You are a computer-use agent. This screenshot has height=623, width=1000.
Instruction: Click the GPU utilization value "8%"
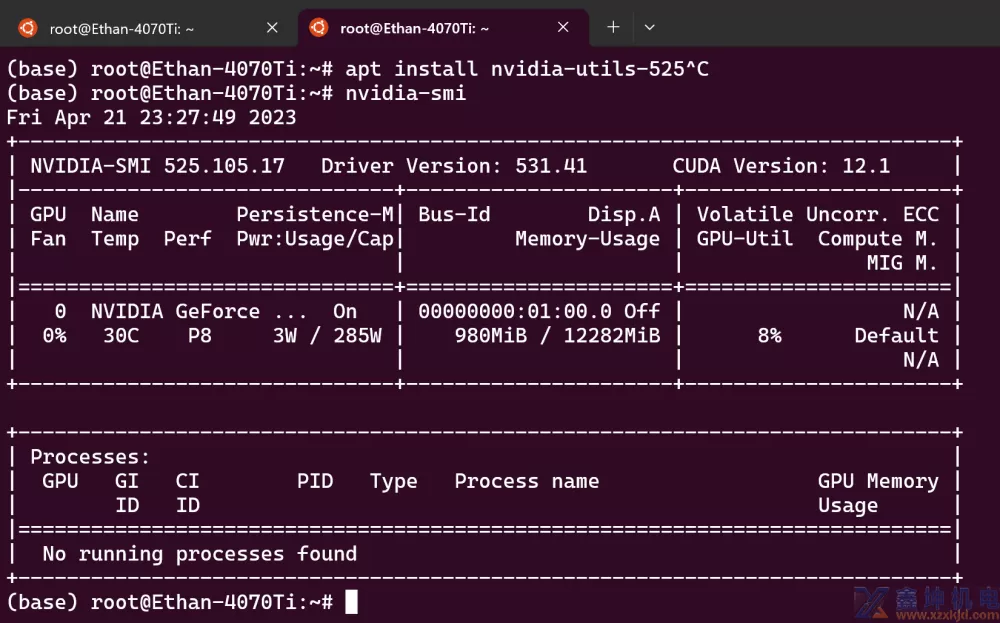(769, 335)
